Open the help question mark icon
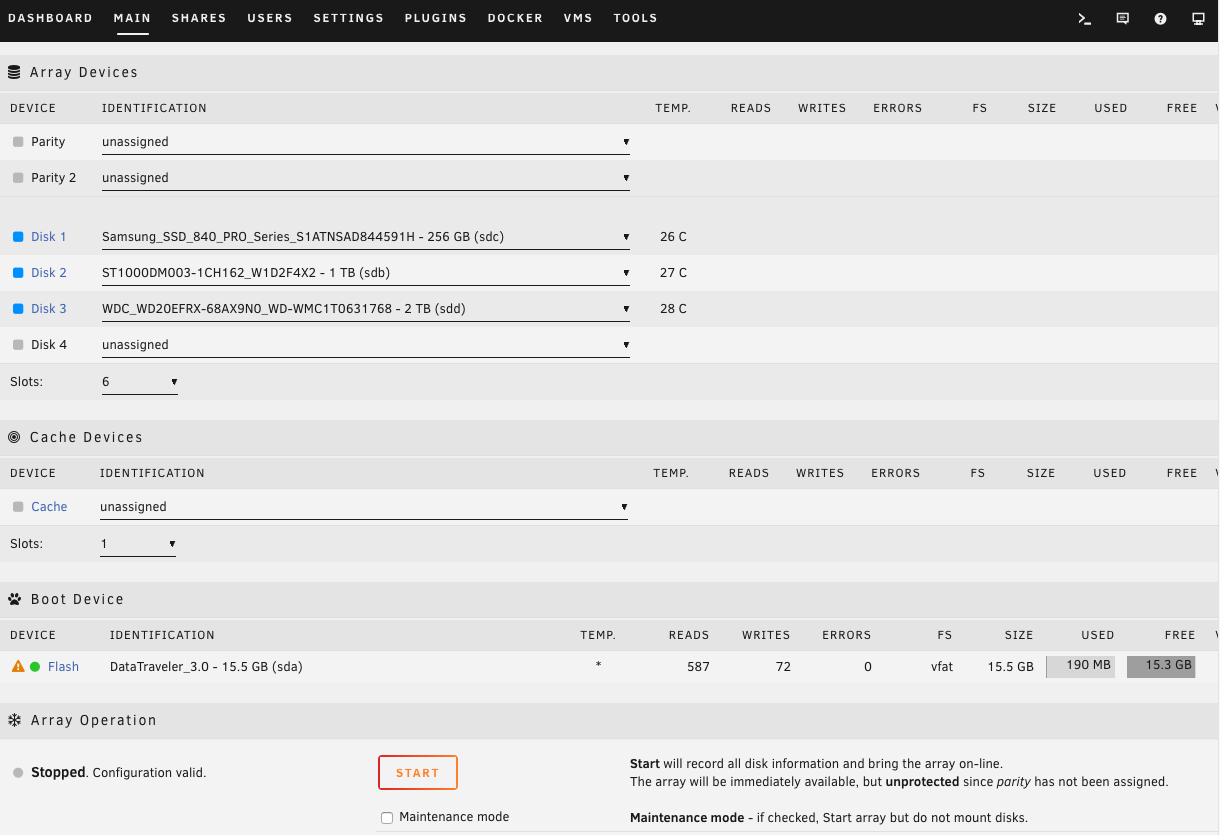The image size is (1220, 835). 1160,19
